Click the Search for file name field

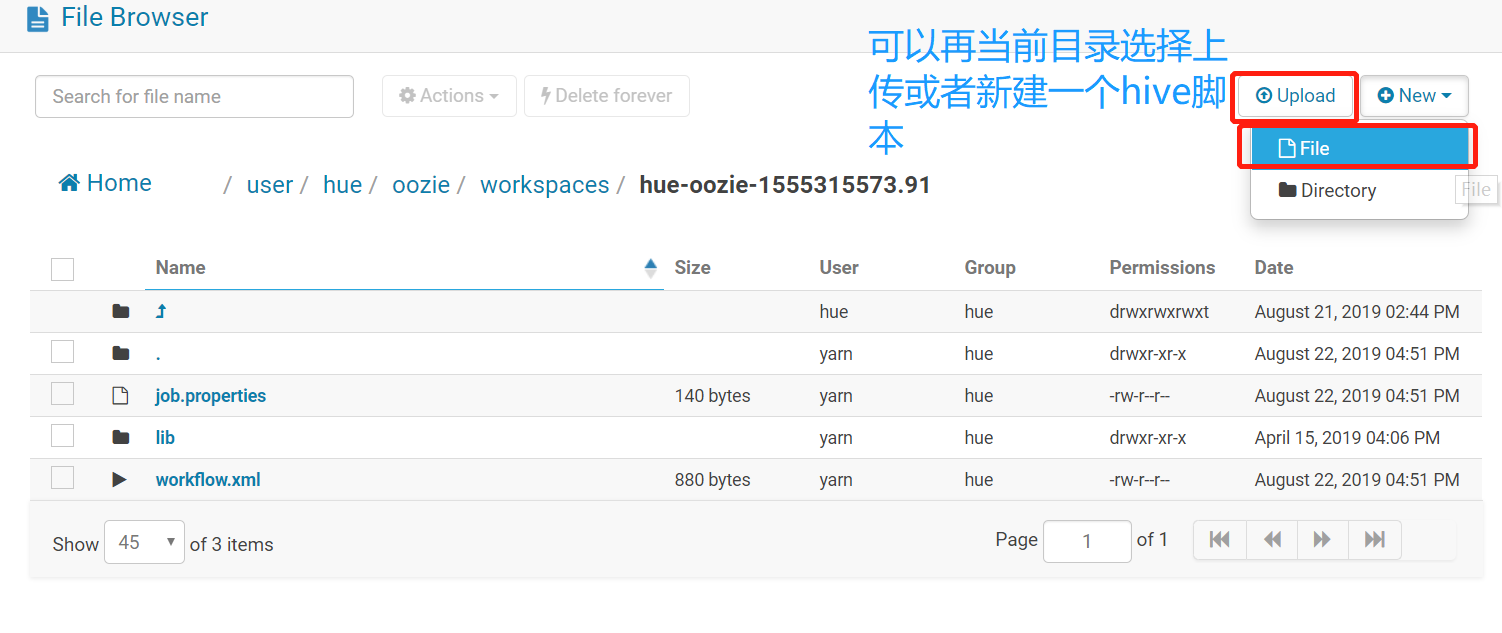[194, 96]
